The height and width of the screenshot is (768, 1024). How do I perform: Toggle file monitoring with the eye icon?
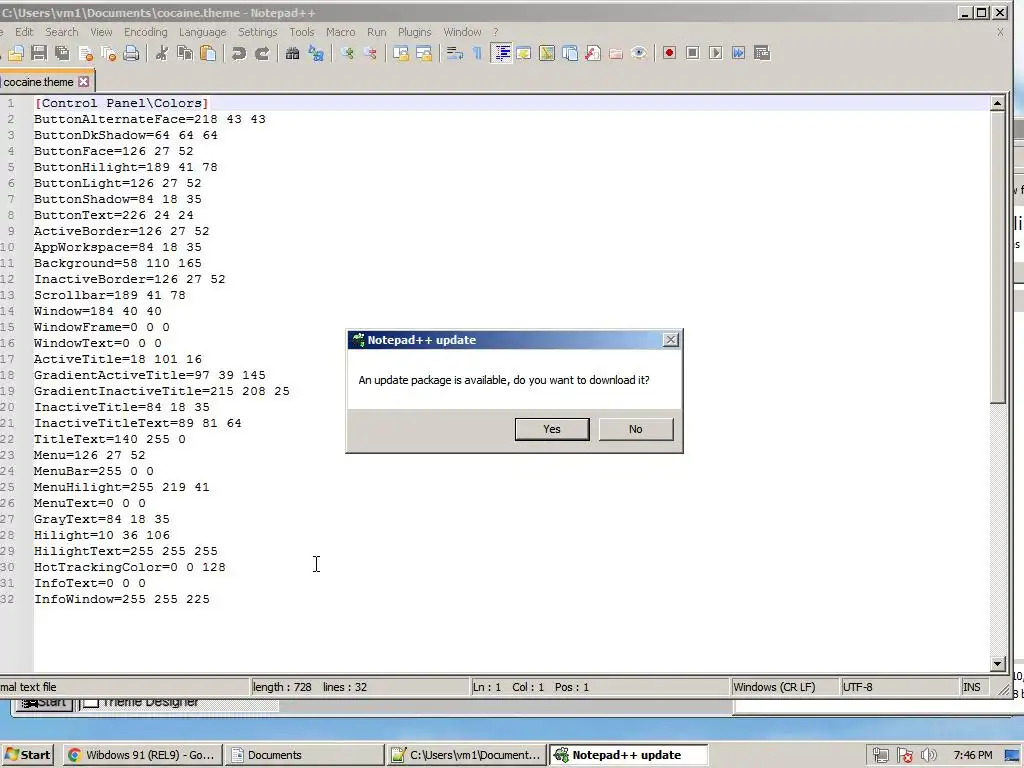click(639, 54)
